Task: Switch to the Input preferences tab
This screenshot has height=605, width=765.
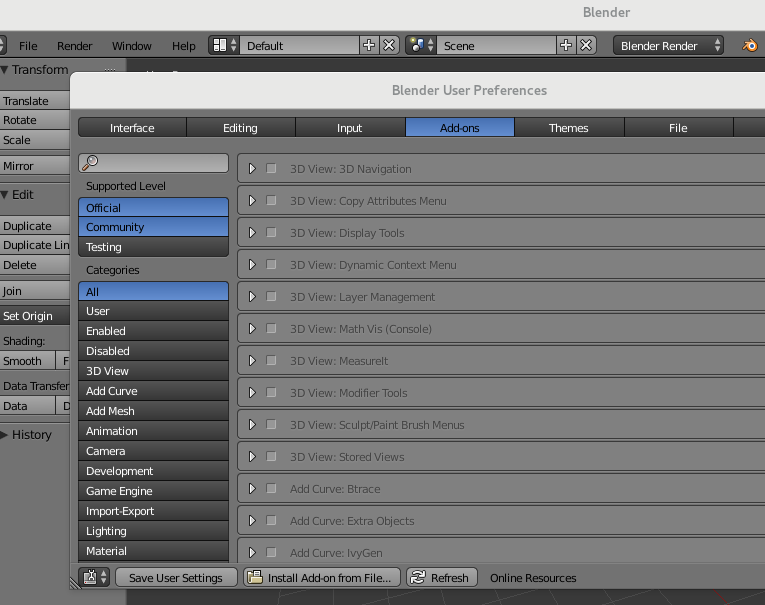Action: pyautogui.click(x=350, y=128)
